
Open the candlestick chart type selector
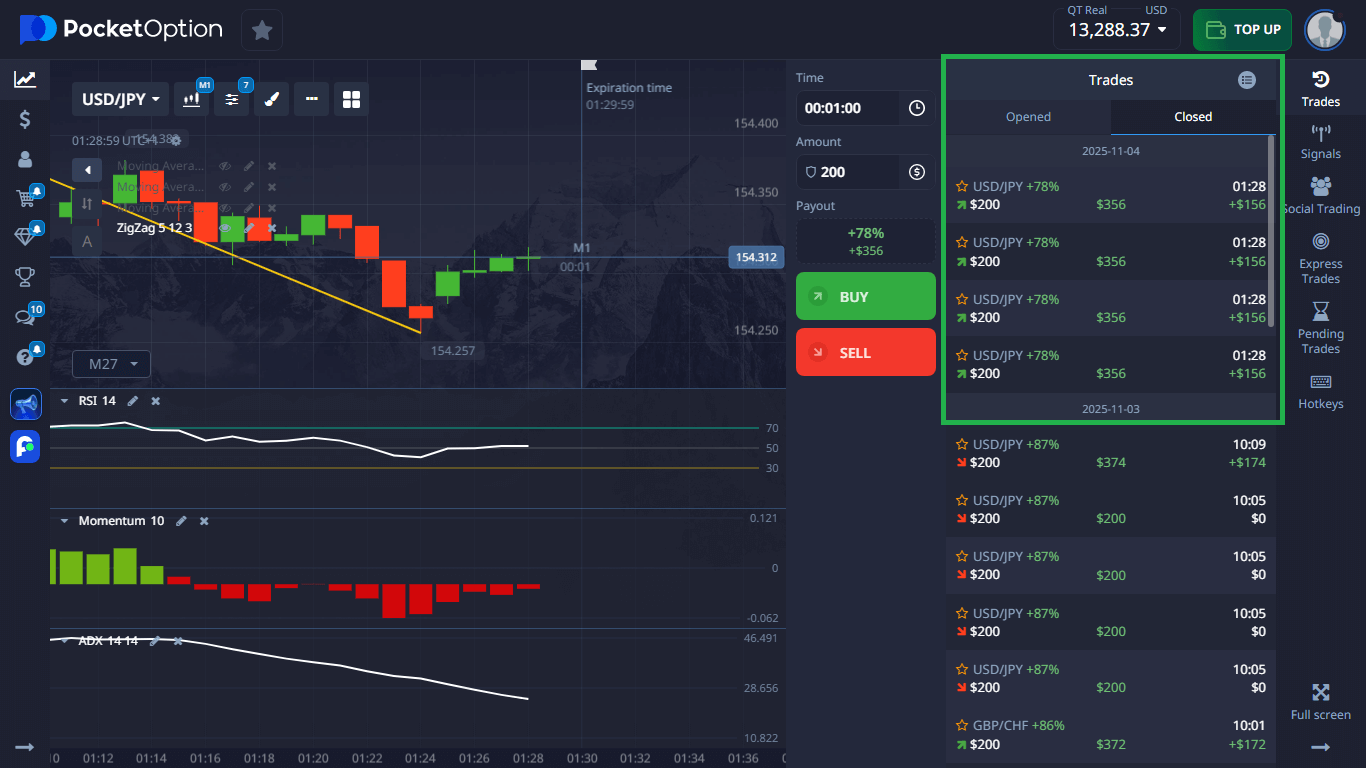coord(192,99)
